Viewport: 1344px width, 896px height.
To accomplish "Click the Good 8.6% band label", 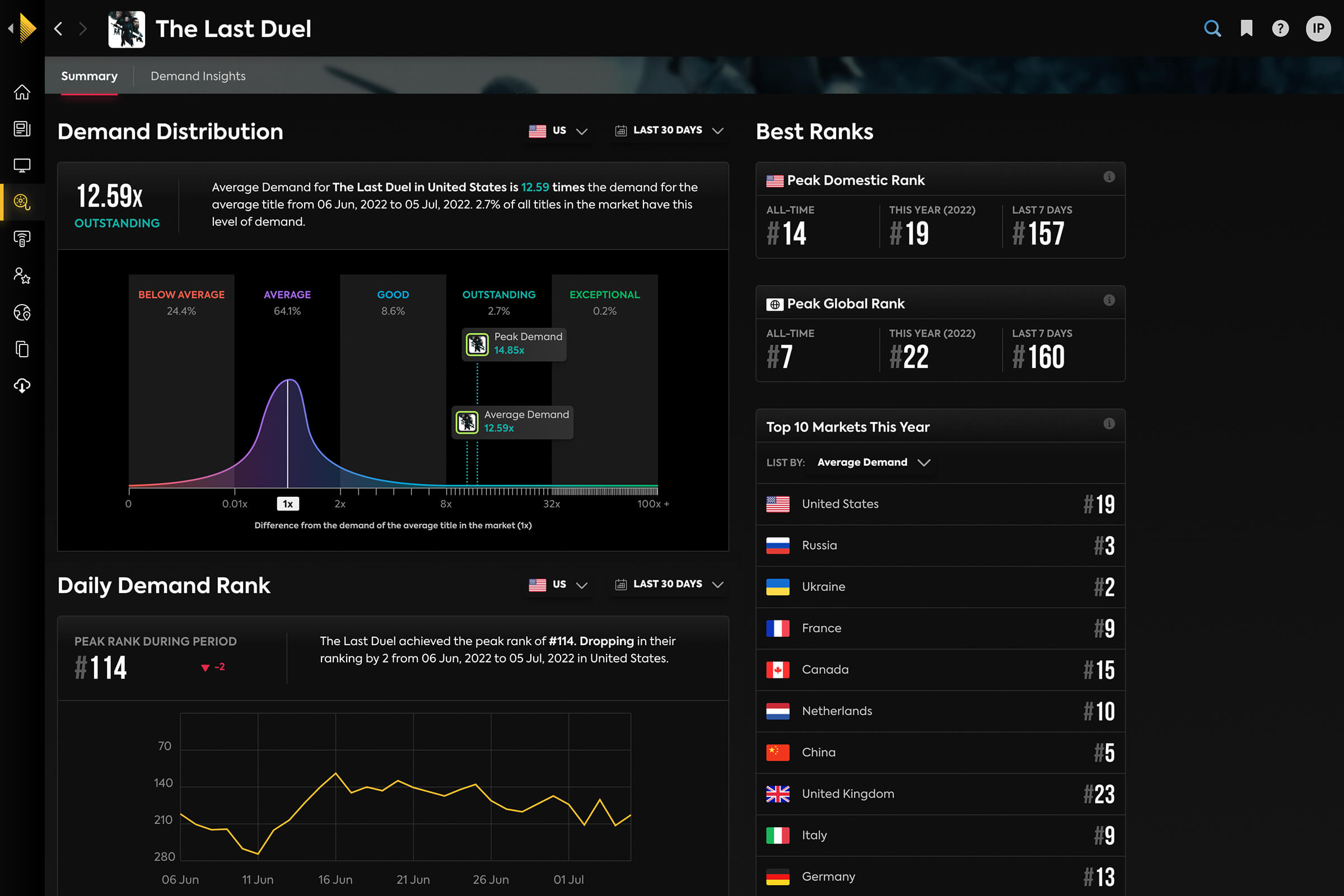I will (393, 303).
